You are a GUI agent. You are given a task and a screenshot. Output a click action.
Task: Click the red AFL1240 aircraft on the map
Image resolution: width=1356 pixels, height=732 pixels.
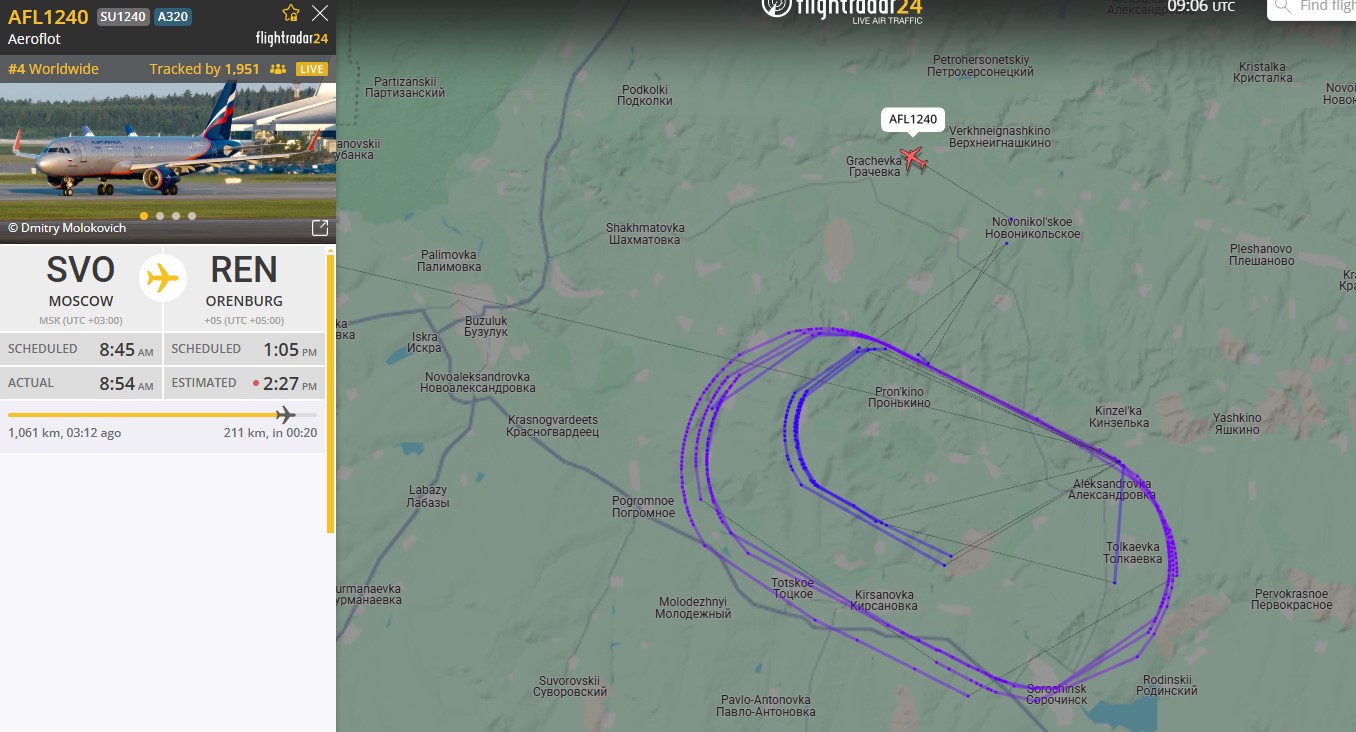(912, 159)
